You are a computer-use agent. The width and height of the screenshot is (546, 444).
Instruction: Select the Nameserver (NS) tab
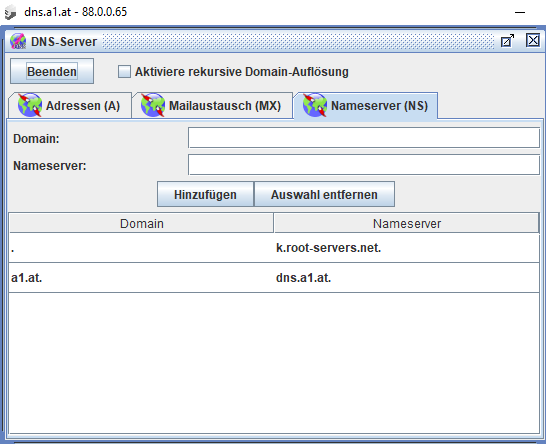pyautogui.click(x=366, y=106)
